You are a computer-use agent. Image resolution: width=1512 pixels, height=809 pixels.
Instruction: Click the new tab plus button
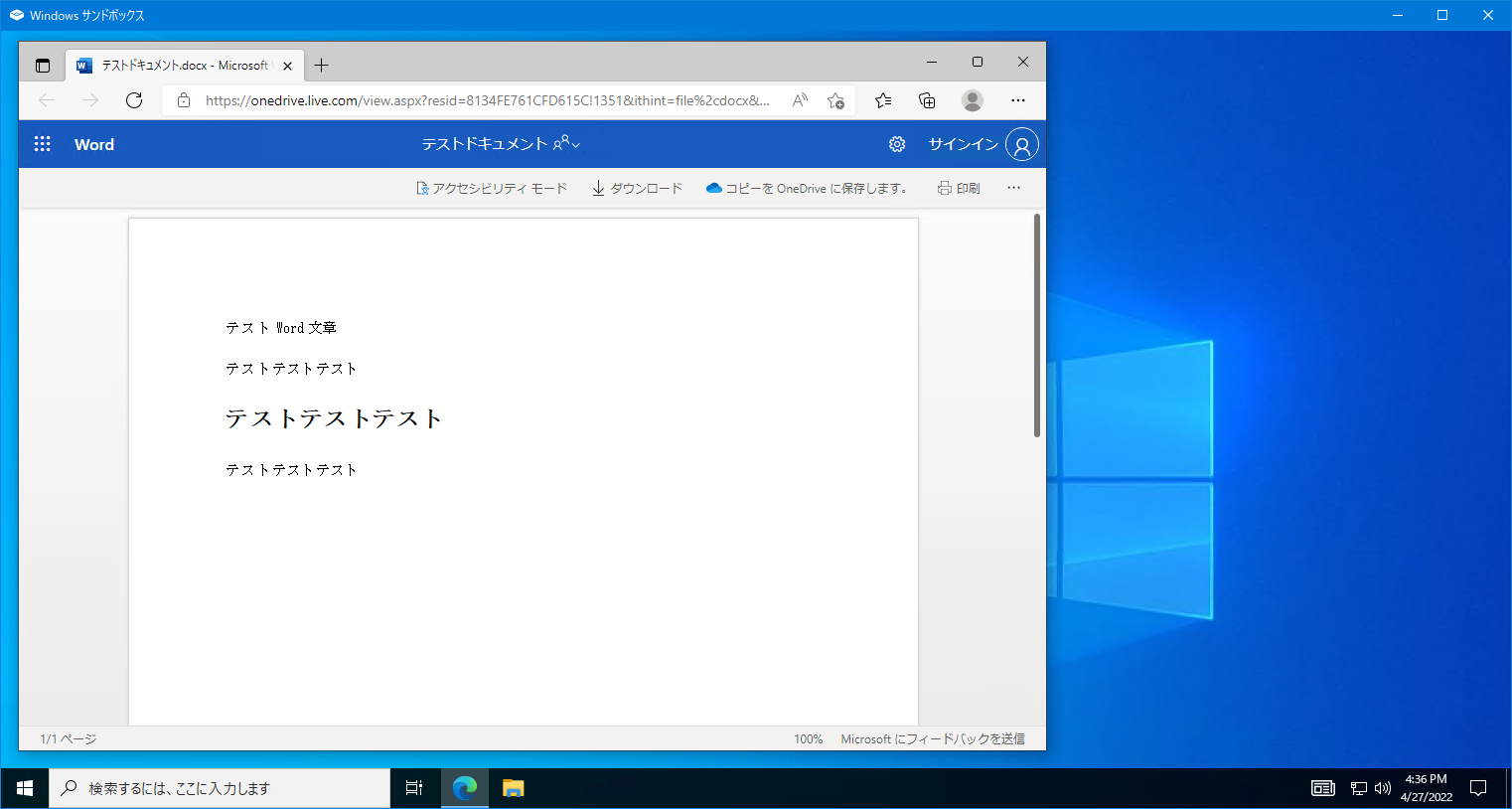[321, 65]
